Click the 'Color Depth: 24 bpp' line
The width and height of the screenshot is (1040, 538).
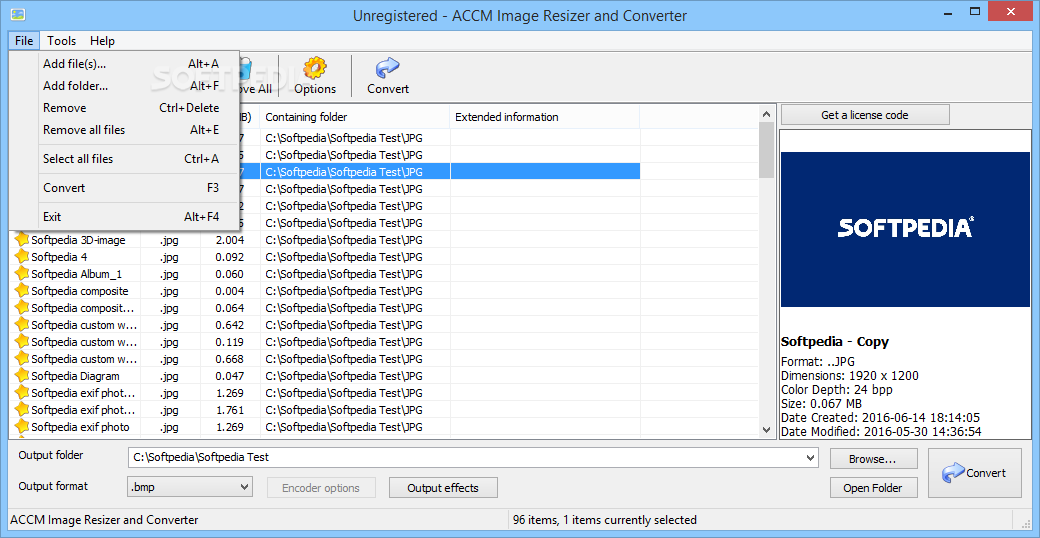pos(836,390)
